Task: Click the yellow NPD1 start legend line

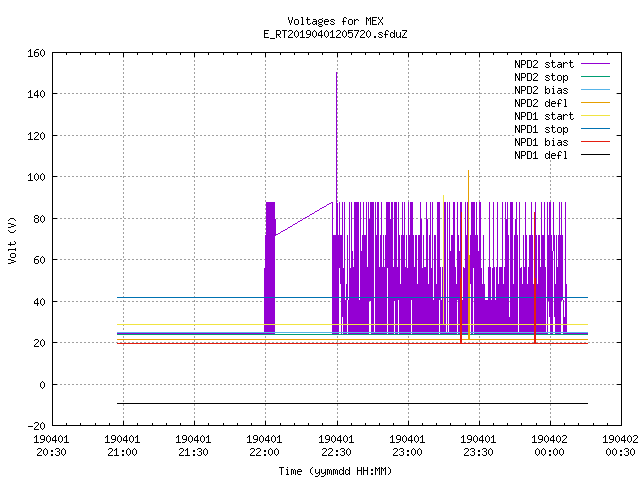Action: (x=596, y=116)
